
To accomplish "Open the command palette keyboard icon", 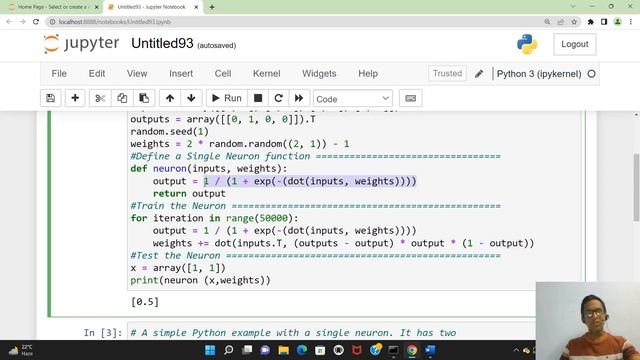I will [411, 98].
